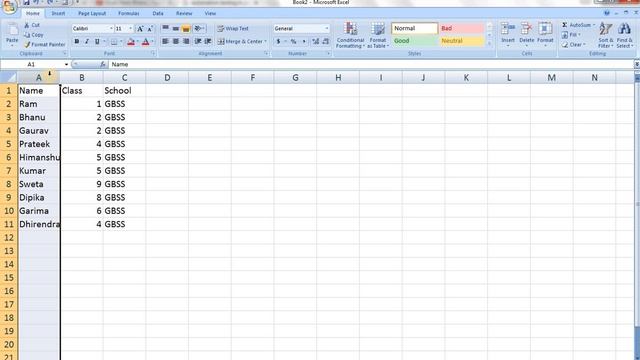Open the View ribbon tab
This screenshot has width=640, height=360.
210,13
